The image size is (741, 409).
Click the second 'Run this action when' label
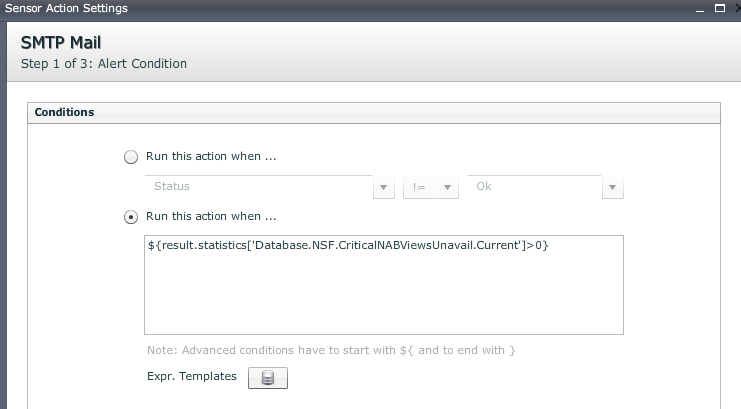[211, 216]
